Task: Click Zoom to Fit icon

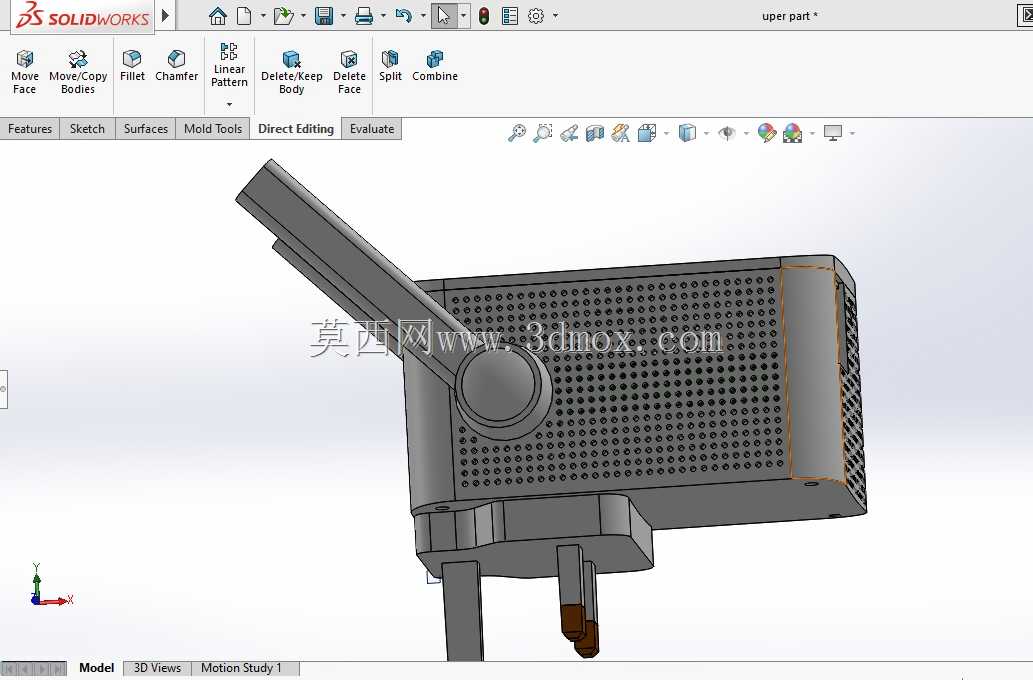Action: 516,133
